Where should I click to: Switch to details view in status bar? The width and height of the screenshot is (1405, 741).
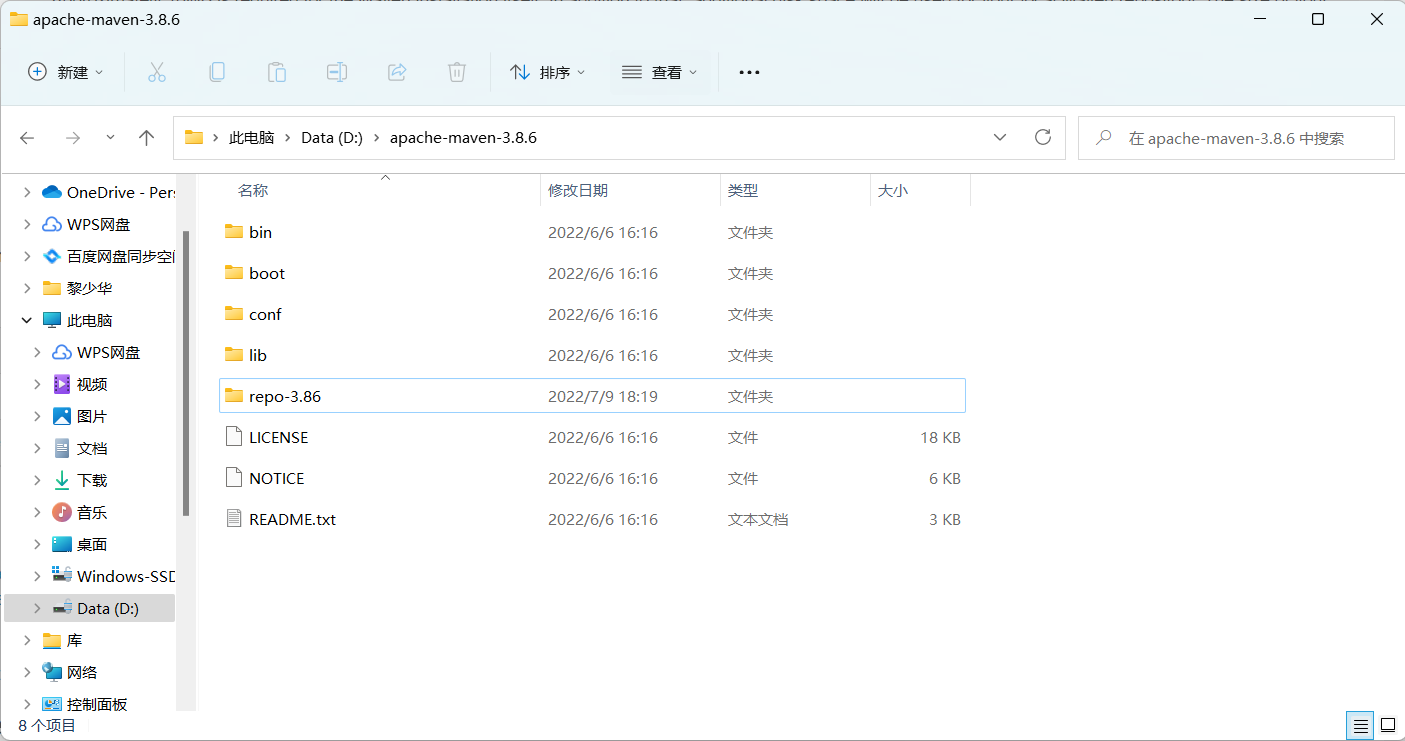click(1360, 724)
